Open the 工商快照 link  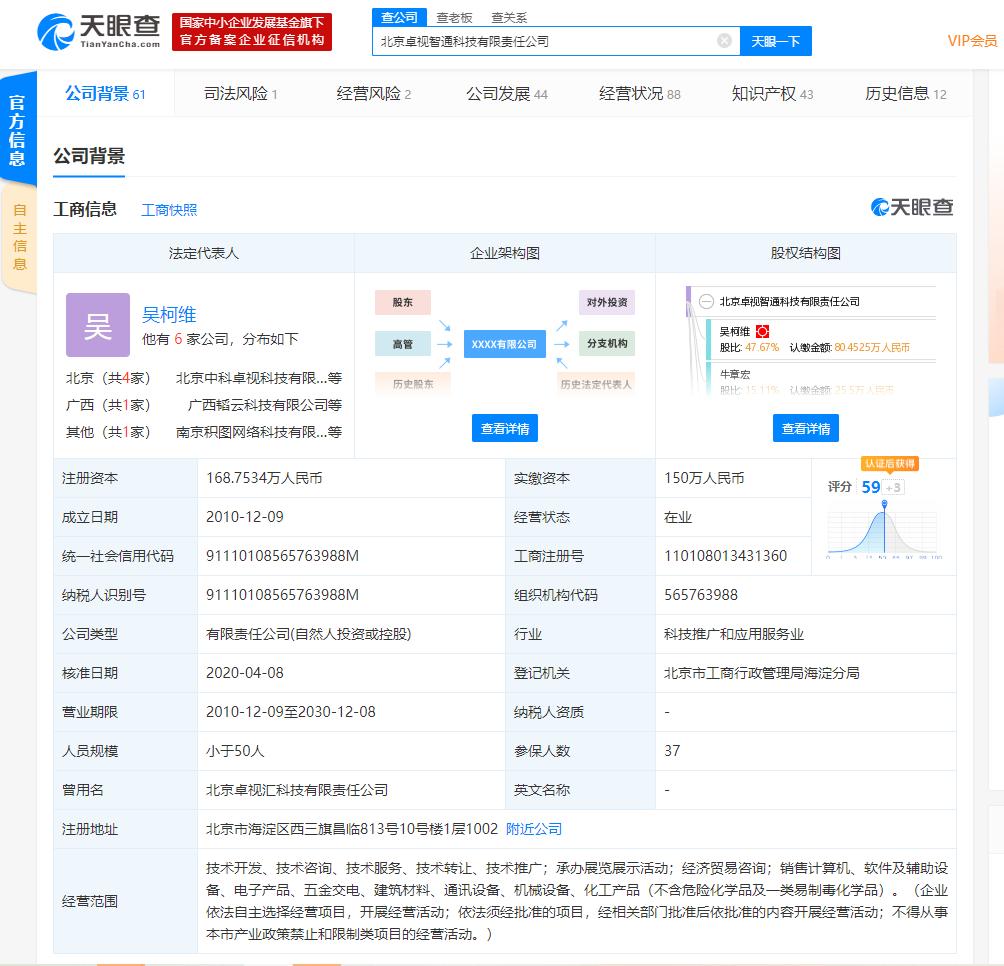pos(169,210)
